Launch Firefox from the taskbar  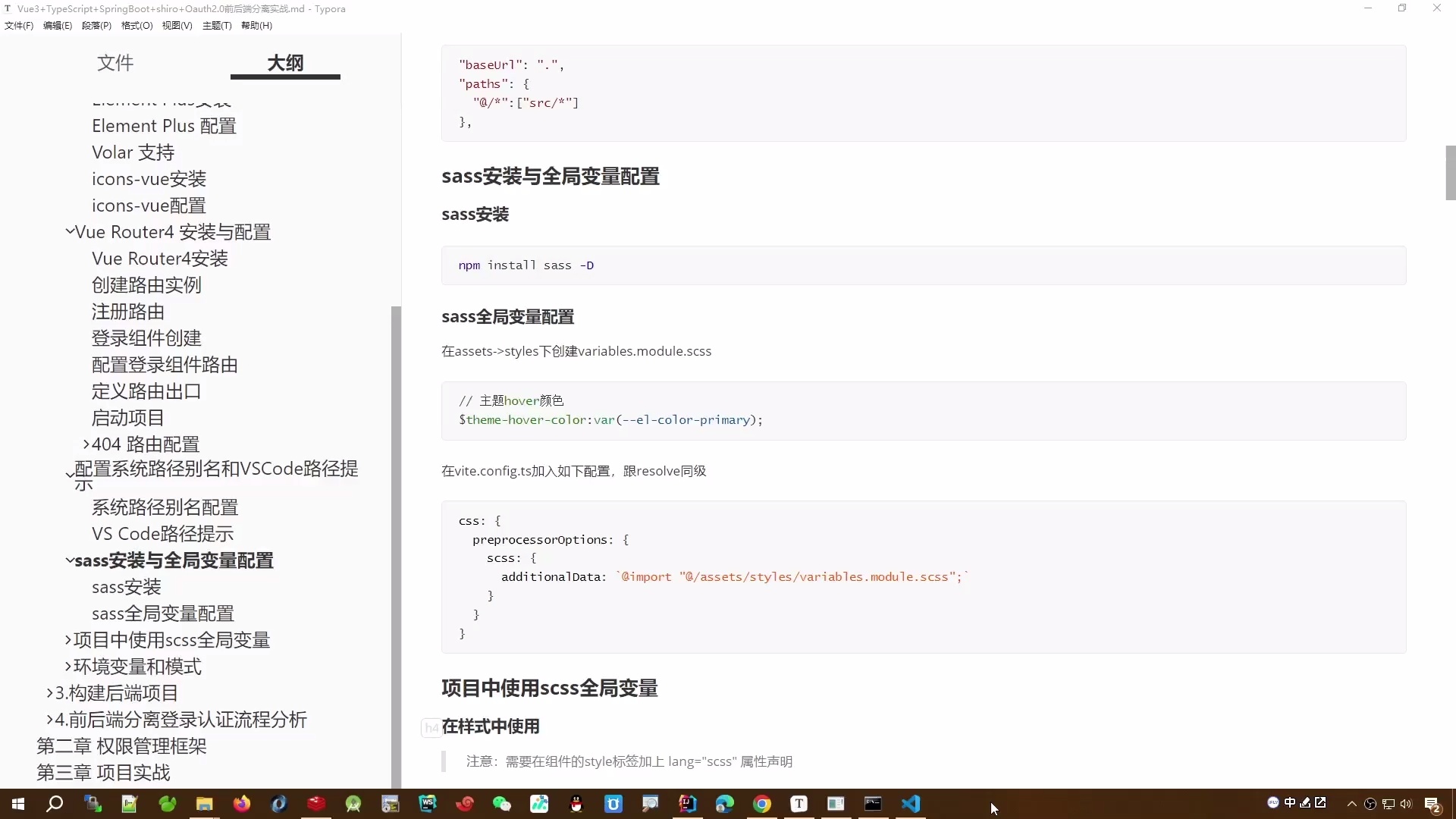coord(241,804)
